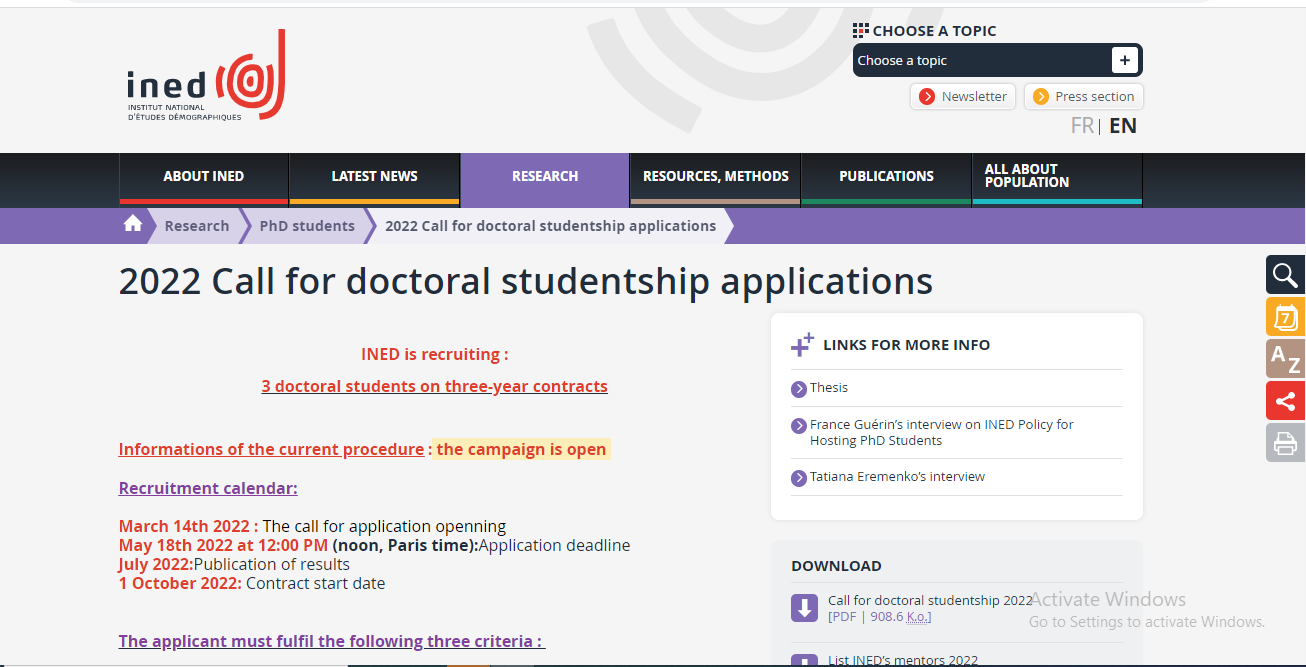
Task: Go to the Research breadcrumb
Action: pos(197,226)
